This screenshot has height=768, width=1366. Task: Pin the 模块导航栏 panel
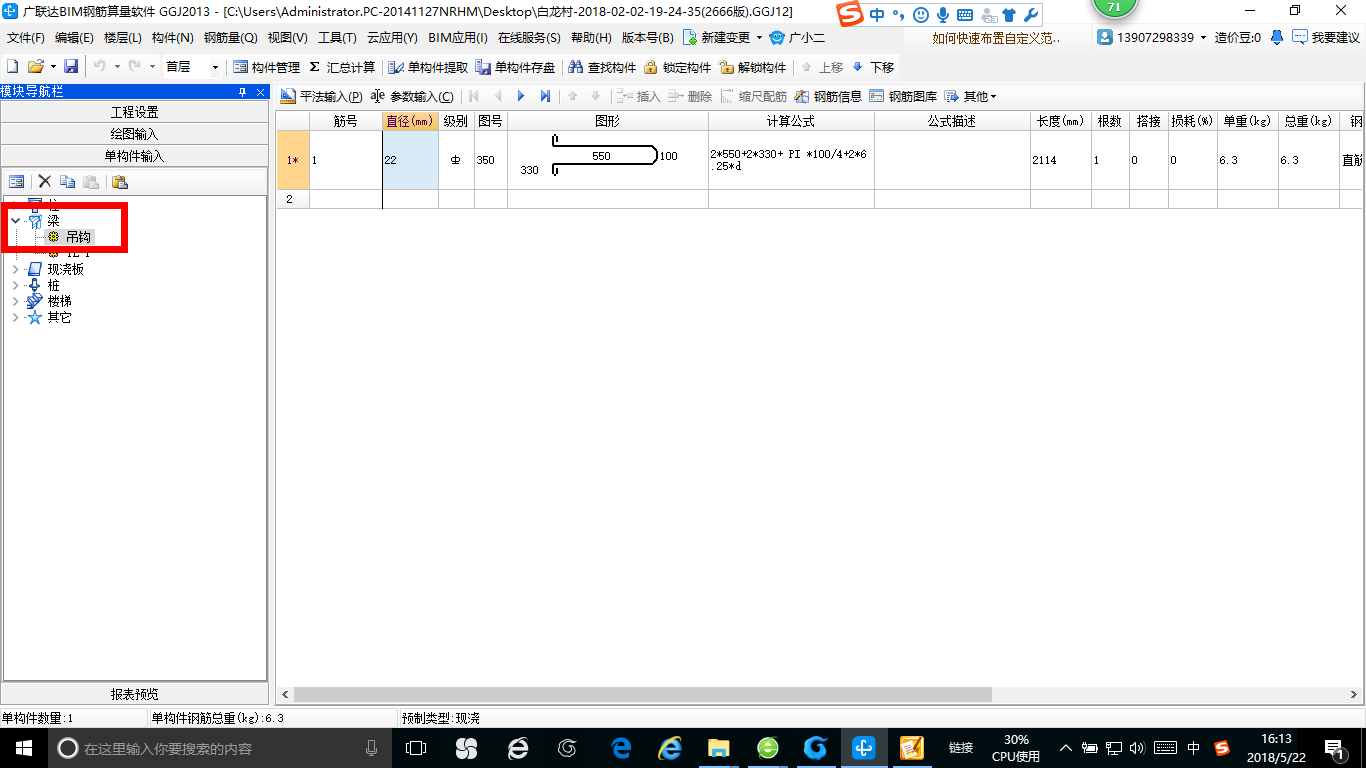tap(242, 91)
